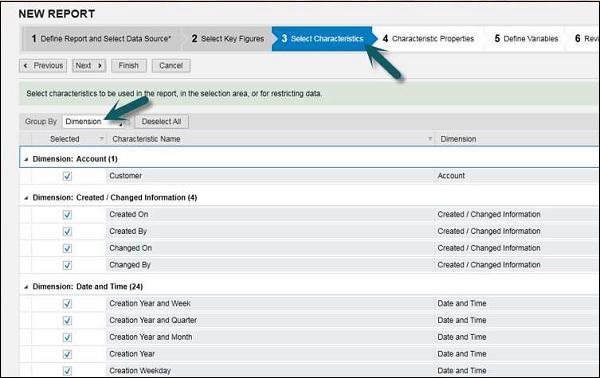Click the Deselect All button
This screenshot has width=600, height=378.
[161, 122]
